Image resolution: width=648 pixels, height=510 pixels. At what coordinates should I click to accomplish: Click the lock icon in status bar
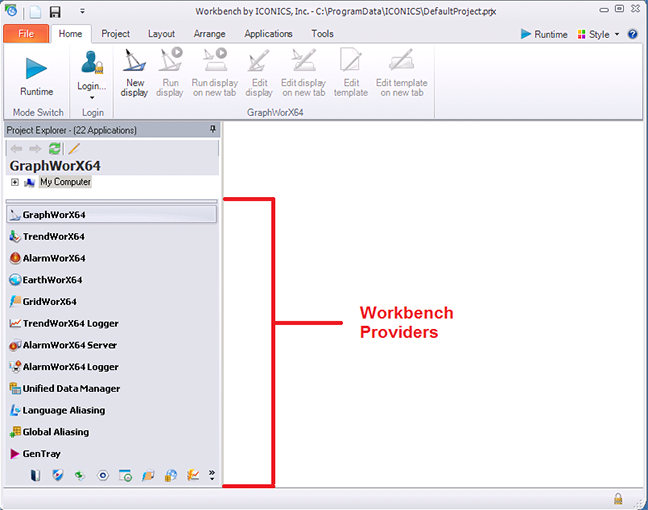[x=618, y=498]
